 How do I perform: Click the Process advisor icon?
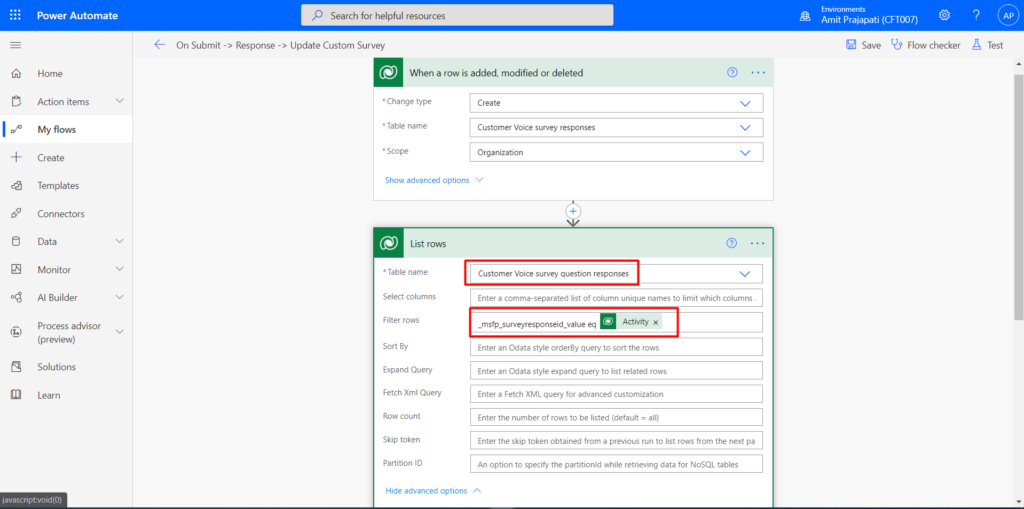coord(16,332)
